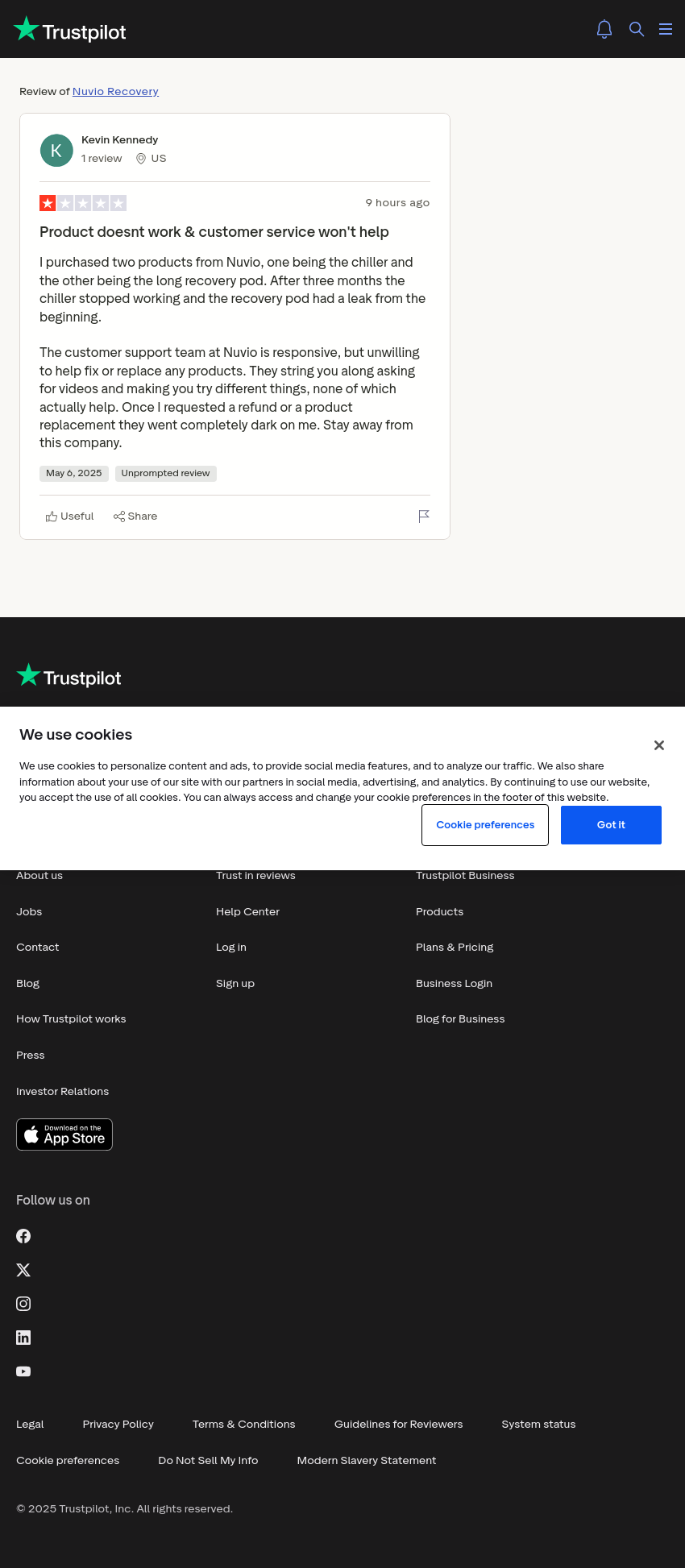
Task: Open Jobs footer link
Action: point(29,912)
